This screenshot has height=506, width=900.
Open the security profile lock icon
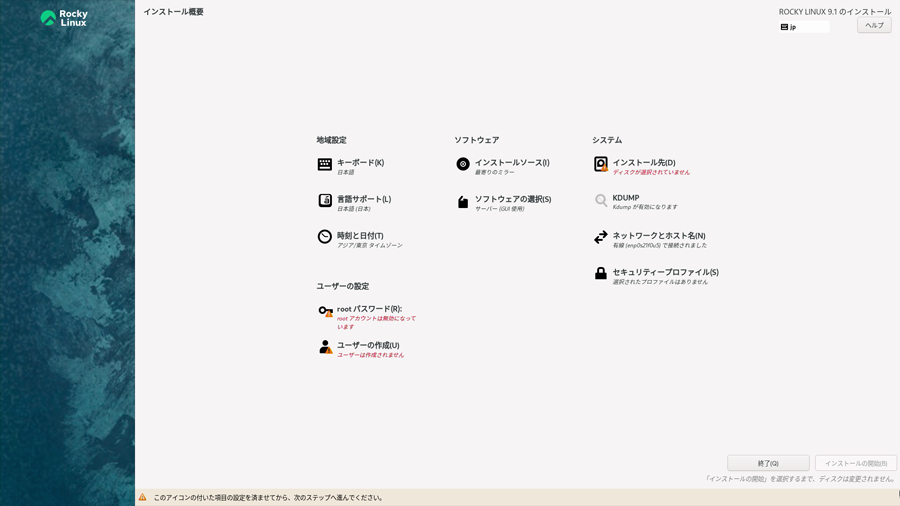pos(601,274)
